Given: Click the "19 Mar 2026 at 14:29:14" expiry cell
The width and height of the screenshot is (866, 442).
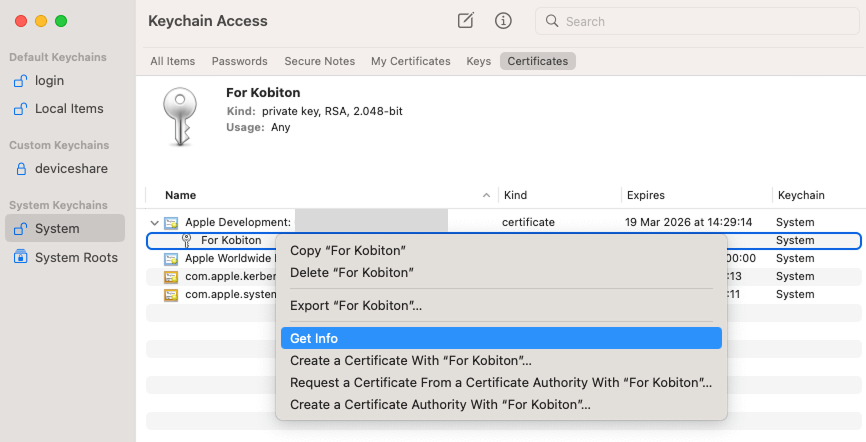Looking at the screenshot, I should pyautogui.click(x=688, y=222).
